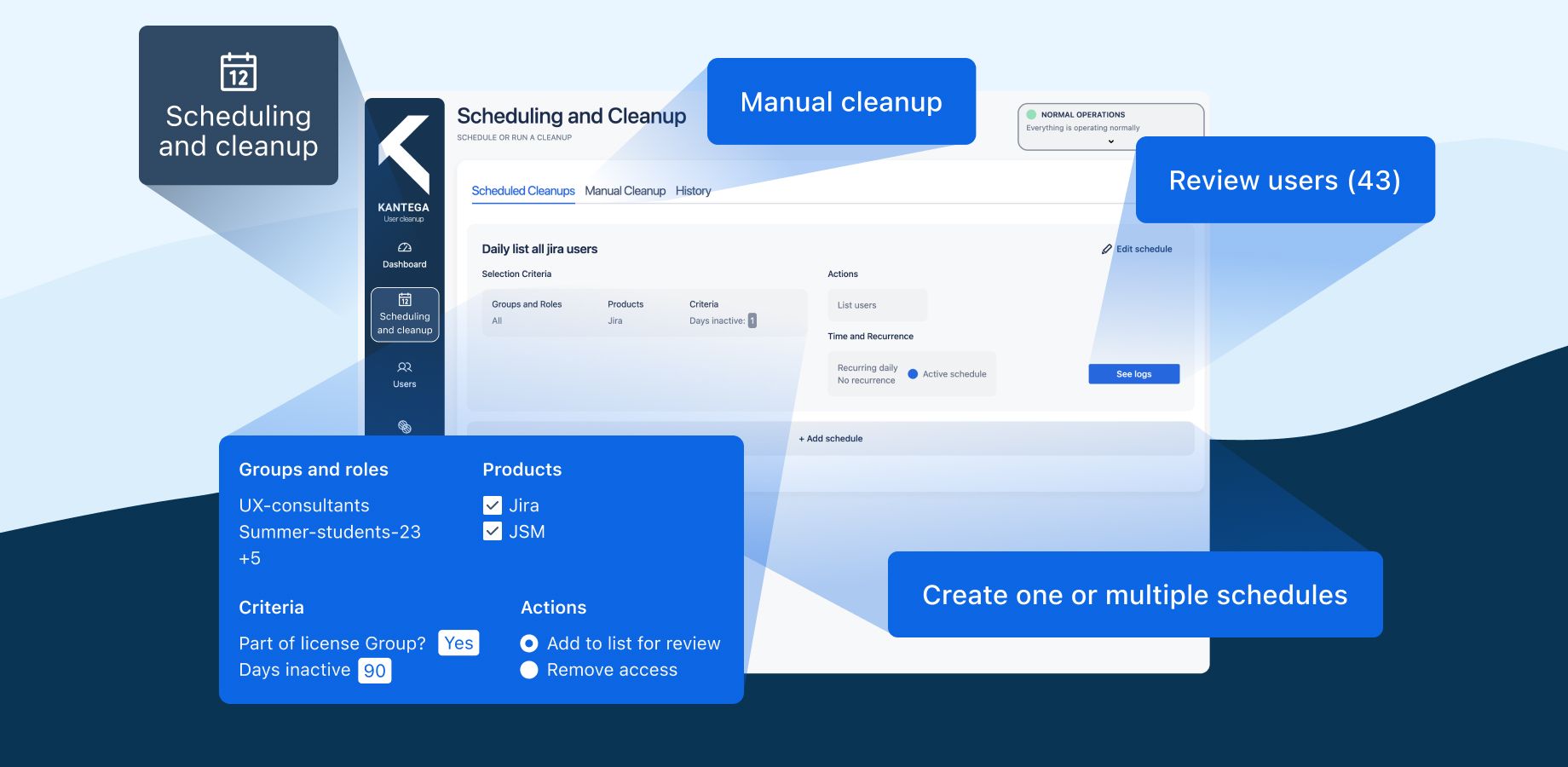The width and height of the screenshot is (1568, 767).
Task: Click the pencil icon beside Edit schedule
Action: click(1107, 249)
